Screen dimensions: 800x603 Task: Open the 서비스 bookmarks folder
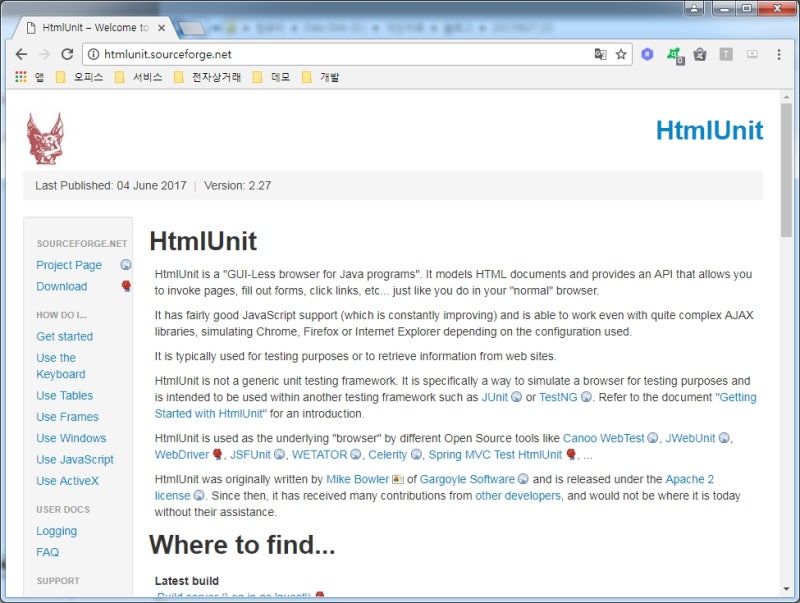click(x=138, y=77)
